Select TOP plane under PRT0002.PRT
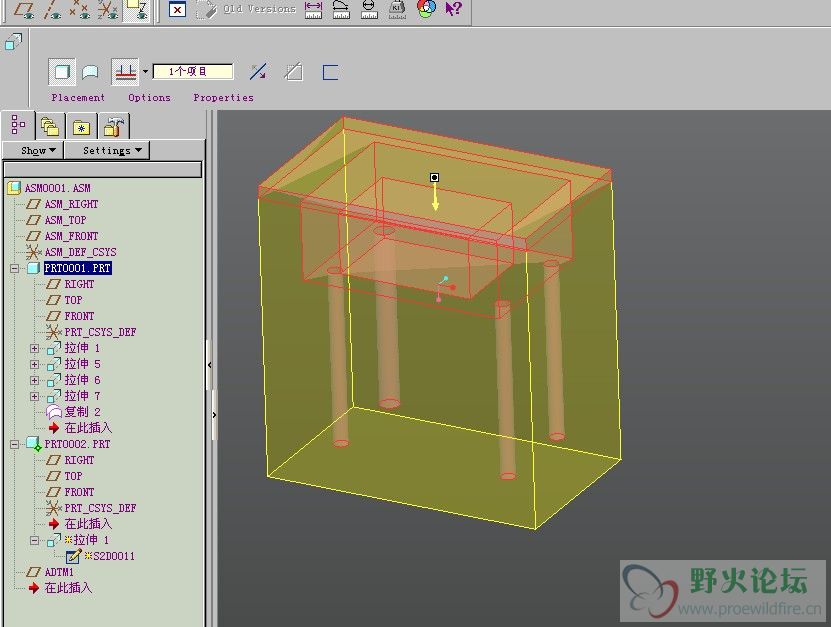Screen dimensions: 831x627 tap(73, 476)
